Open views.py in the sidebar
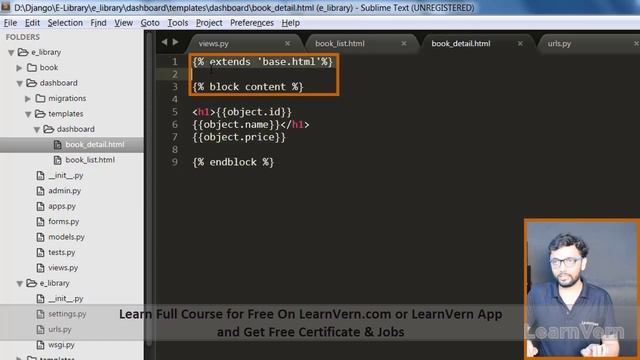640x360 pixels. tap(63, 268)
